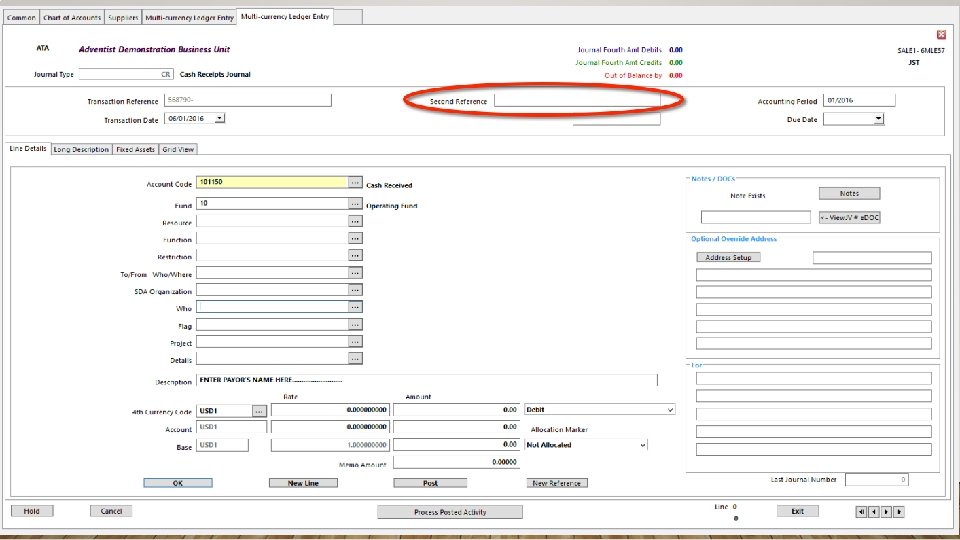Image resolution: width=960 pixels, height=540 pixels.
Task: Open the Not Allocated marker dropdown
Action: (x=642, y=445)
